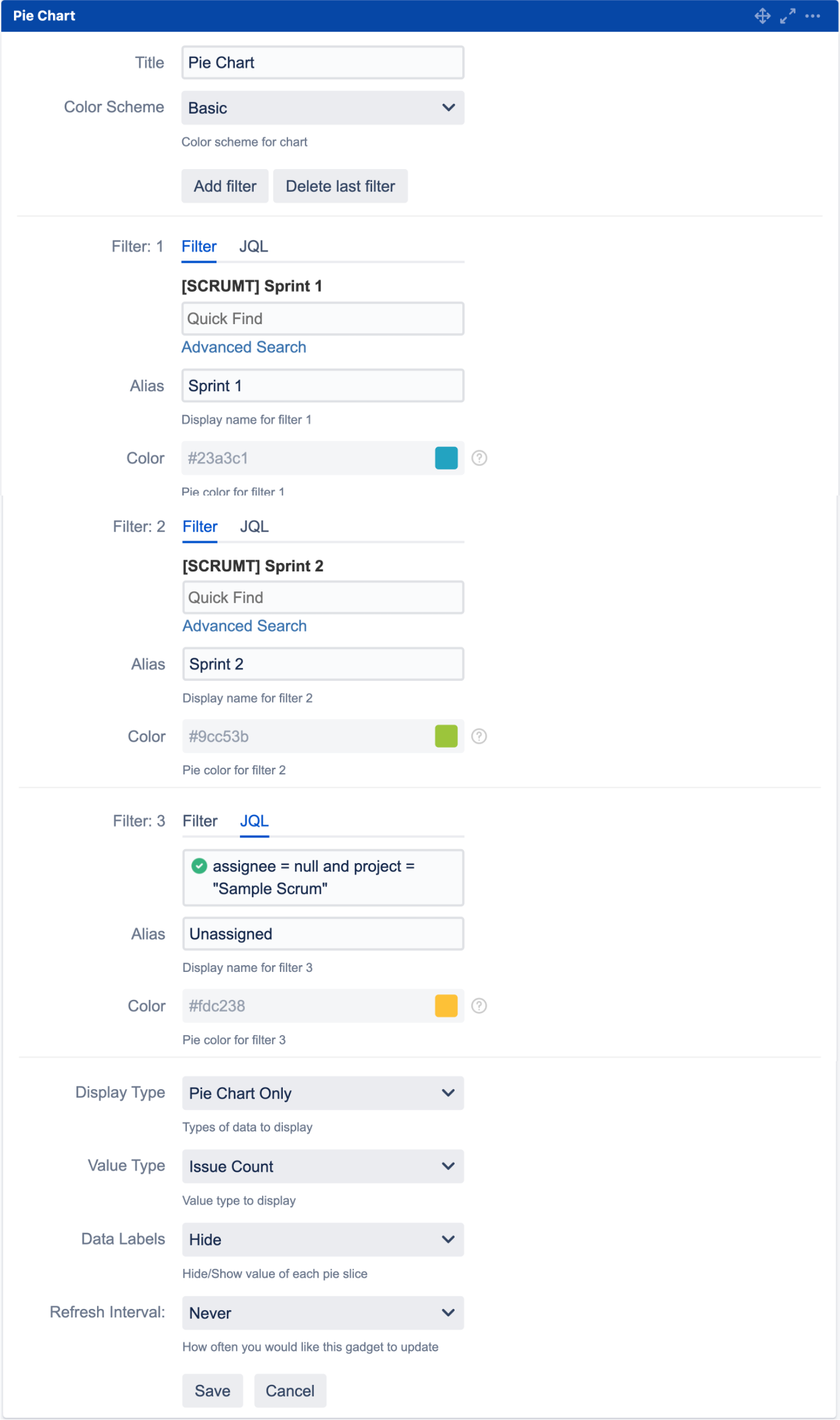The height and width of the screenshot is (1420, 840).
Task: Click help icon beside filter 2 color
Action: [479, 736]
